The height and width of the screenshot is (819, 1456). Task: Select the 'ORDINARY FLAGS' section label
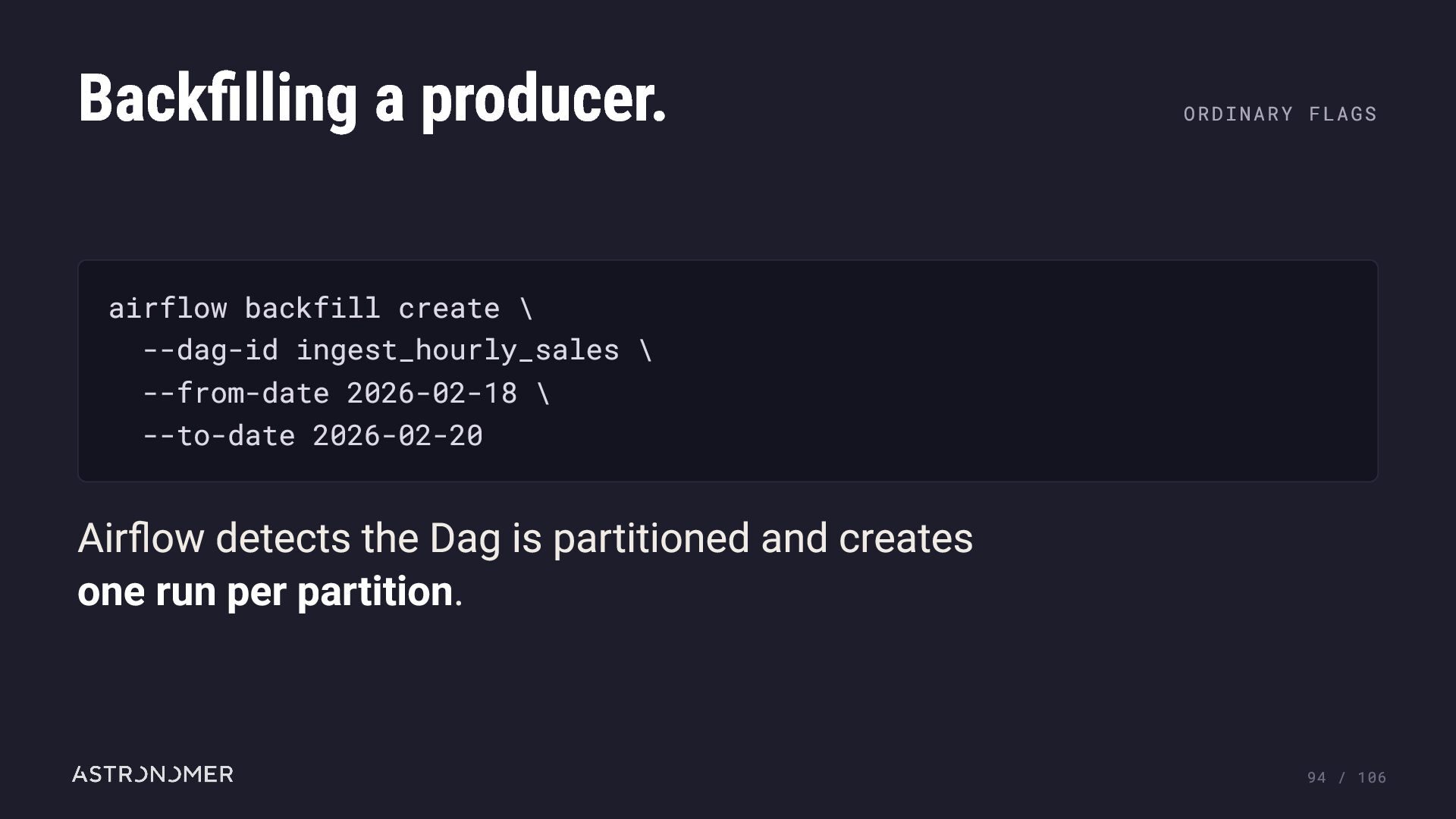coord(1280,114)
